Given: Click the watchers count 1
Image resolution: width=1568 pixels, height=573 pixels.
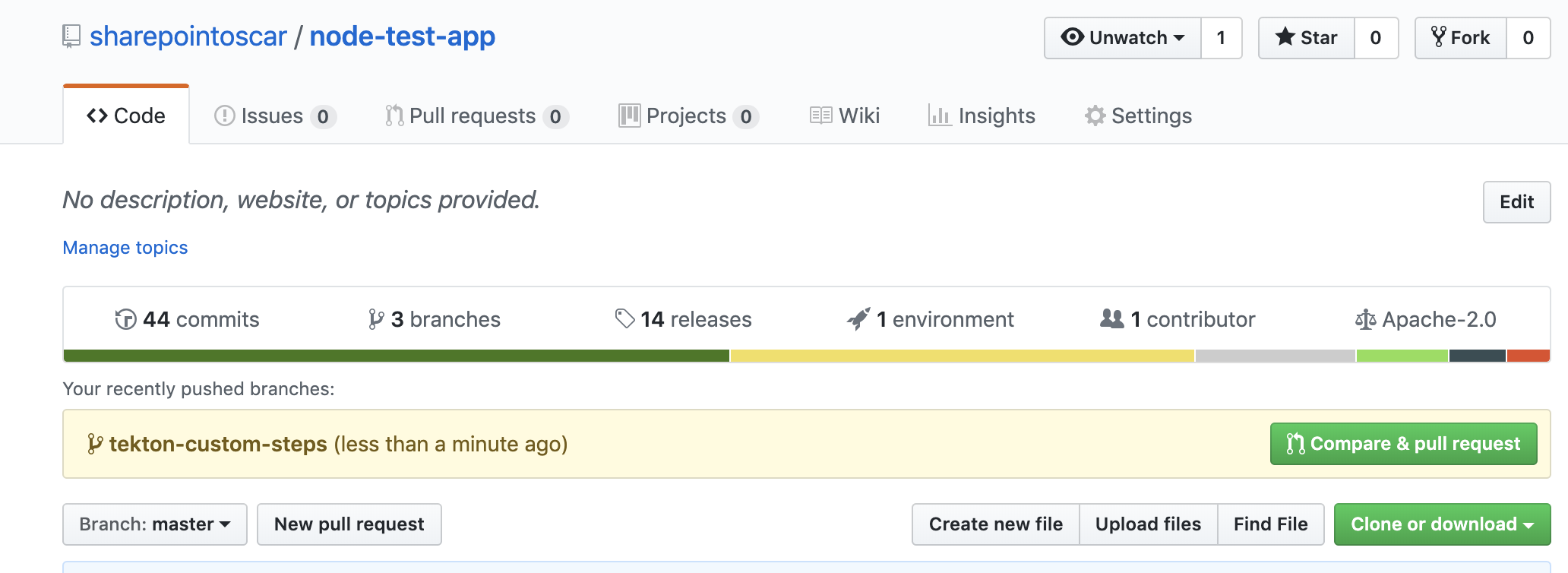Looking at the screenshot, I should pyautogui.click(x=1222, y=38).
